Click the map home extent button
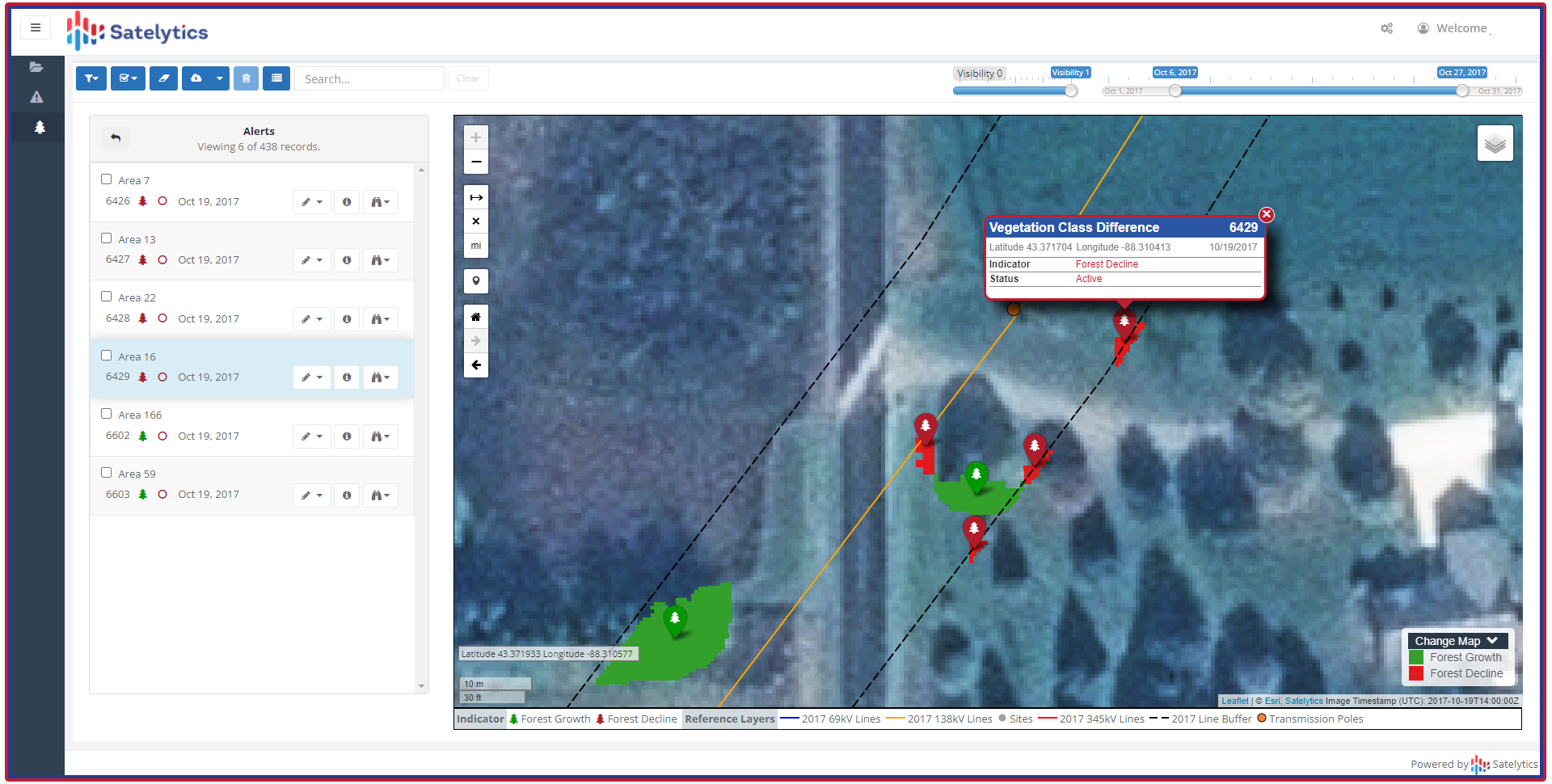 476,317
